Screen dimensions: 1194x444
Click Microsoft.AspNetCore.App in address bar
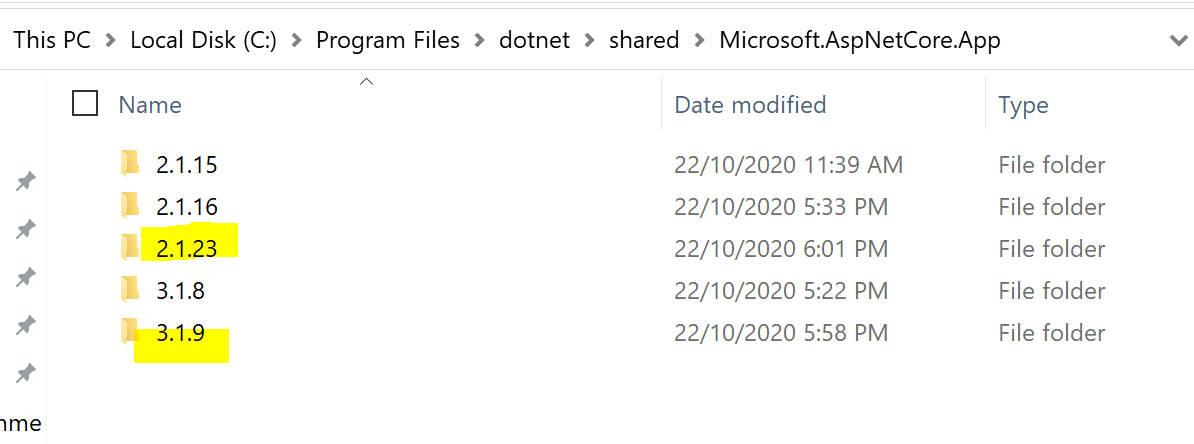click(859, 40)
